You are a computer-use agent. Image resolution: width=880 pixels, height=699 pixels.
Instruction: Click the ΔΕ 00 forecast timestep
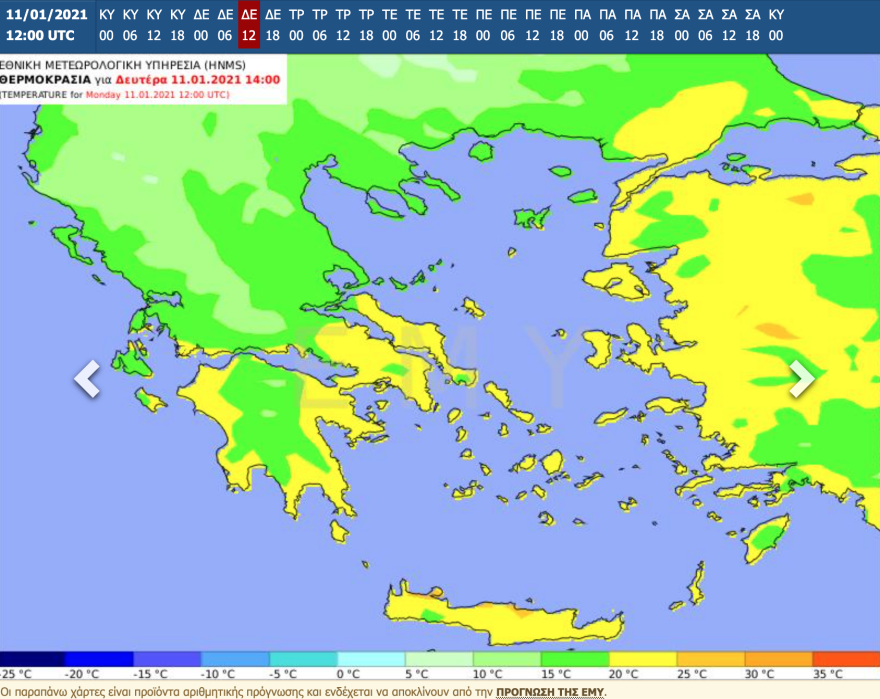coord(201,25)
